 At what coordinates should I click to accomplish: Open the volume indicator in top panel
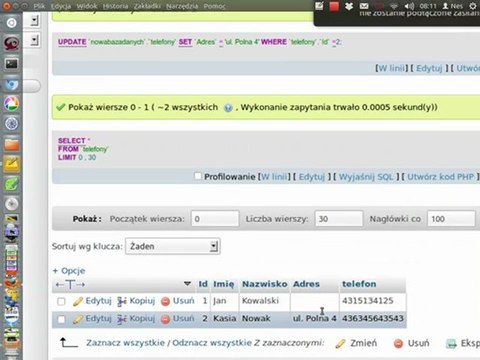tap(409, 6)
